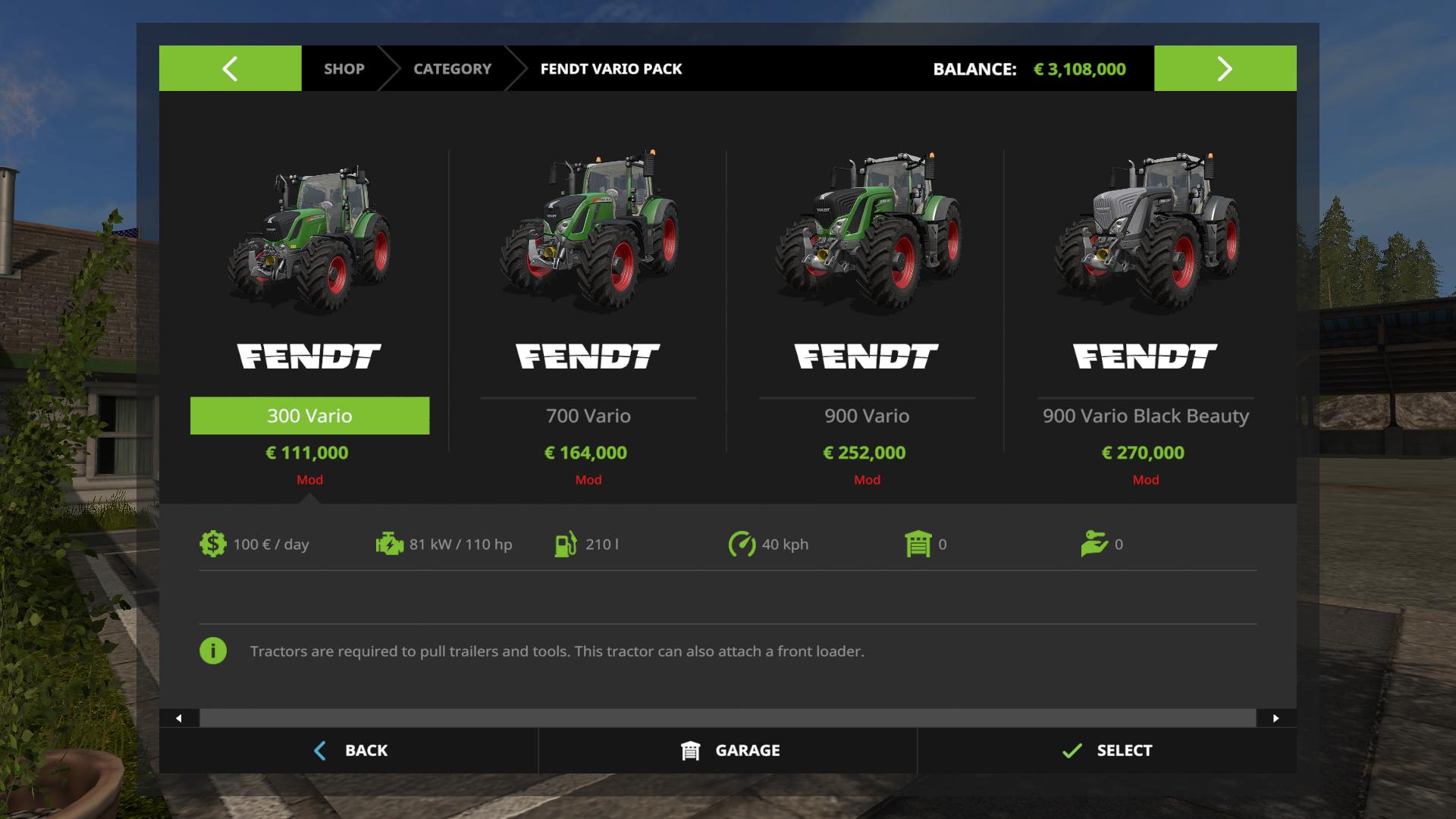Click the owned vehicles garage icon
Screen dimensions: 1456x819
[x=918, y=544]
